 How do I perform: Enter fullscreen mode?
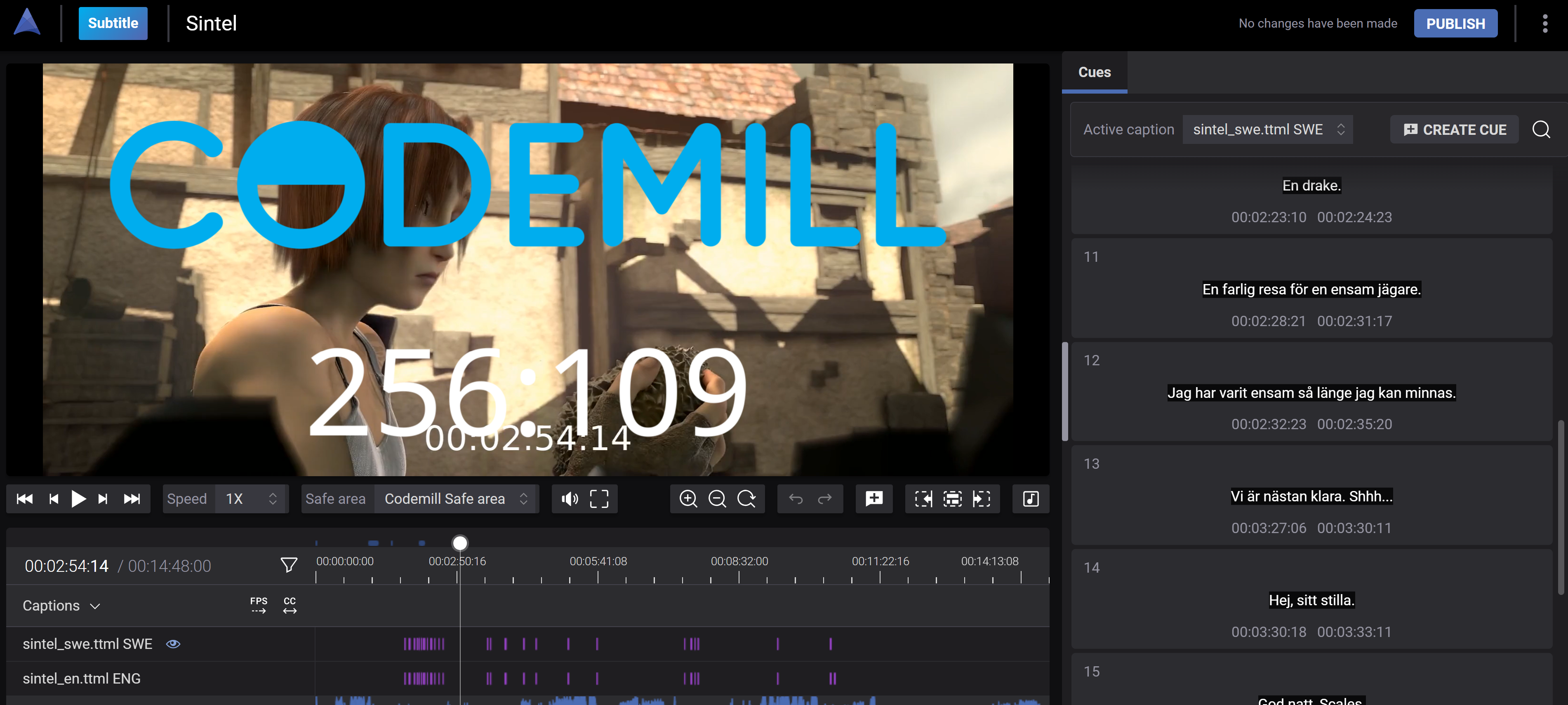coord(599,499)
